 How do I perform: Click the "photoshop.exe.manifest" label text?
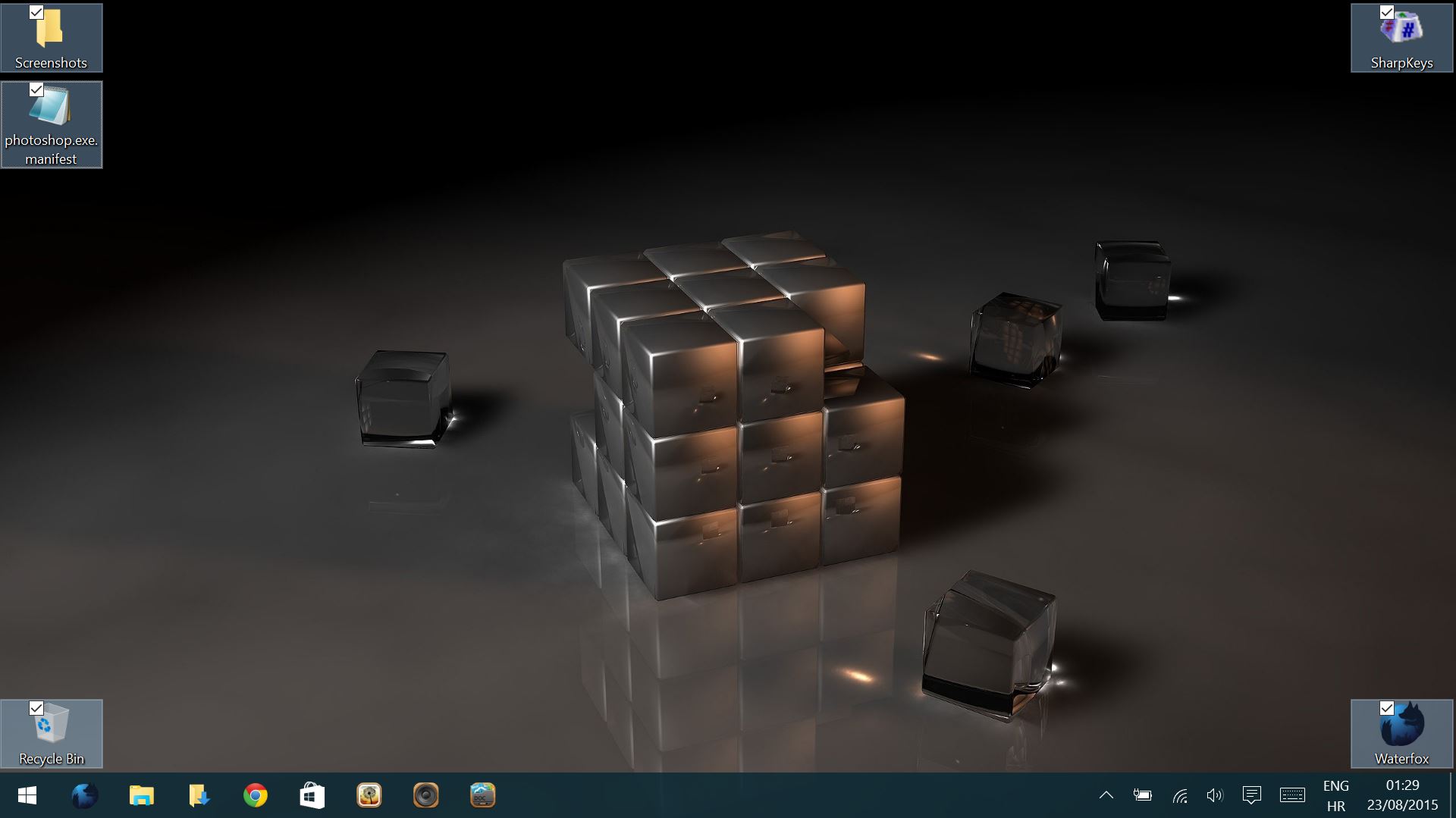52,149
